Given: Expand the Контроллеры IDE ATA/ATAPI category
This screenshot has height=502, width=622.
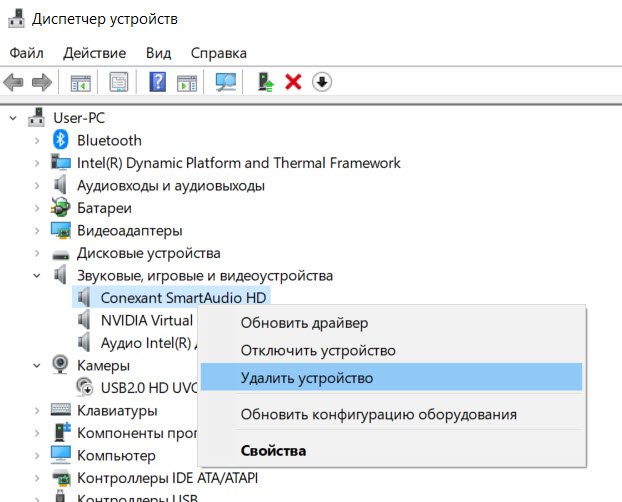Looking at the screenshot, I should [x=37, y=478].
